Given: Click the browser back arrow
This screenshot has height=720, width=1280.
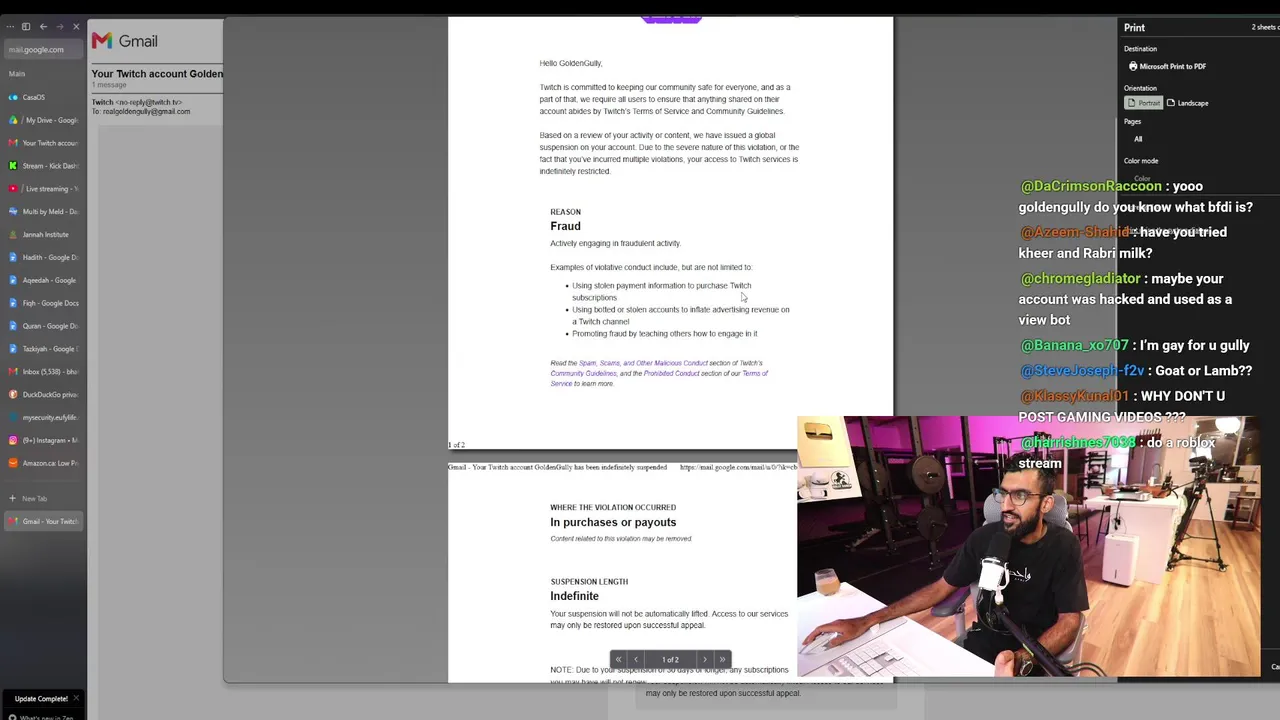Looking at the screenshot, I should 43,27.
